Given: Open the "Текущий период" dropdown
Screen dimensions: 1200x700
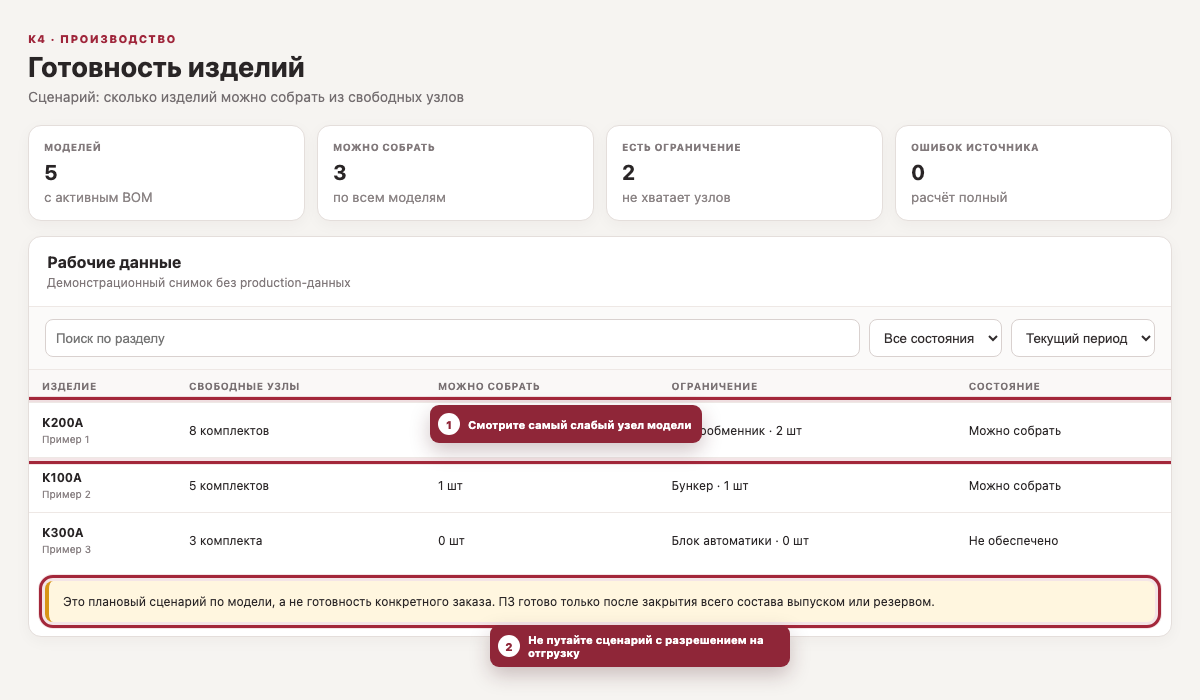Looking at the screenshot, I should coord(1083,338).
